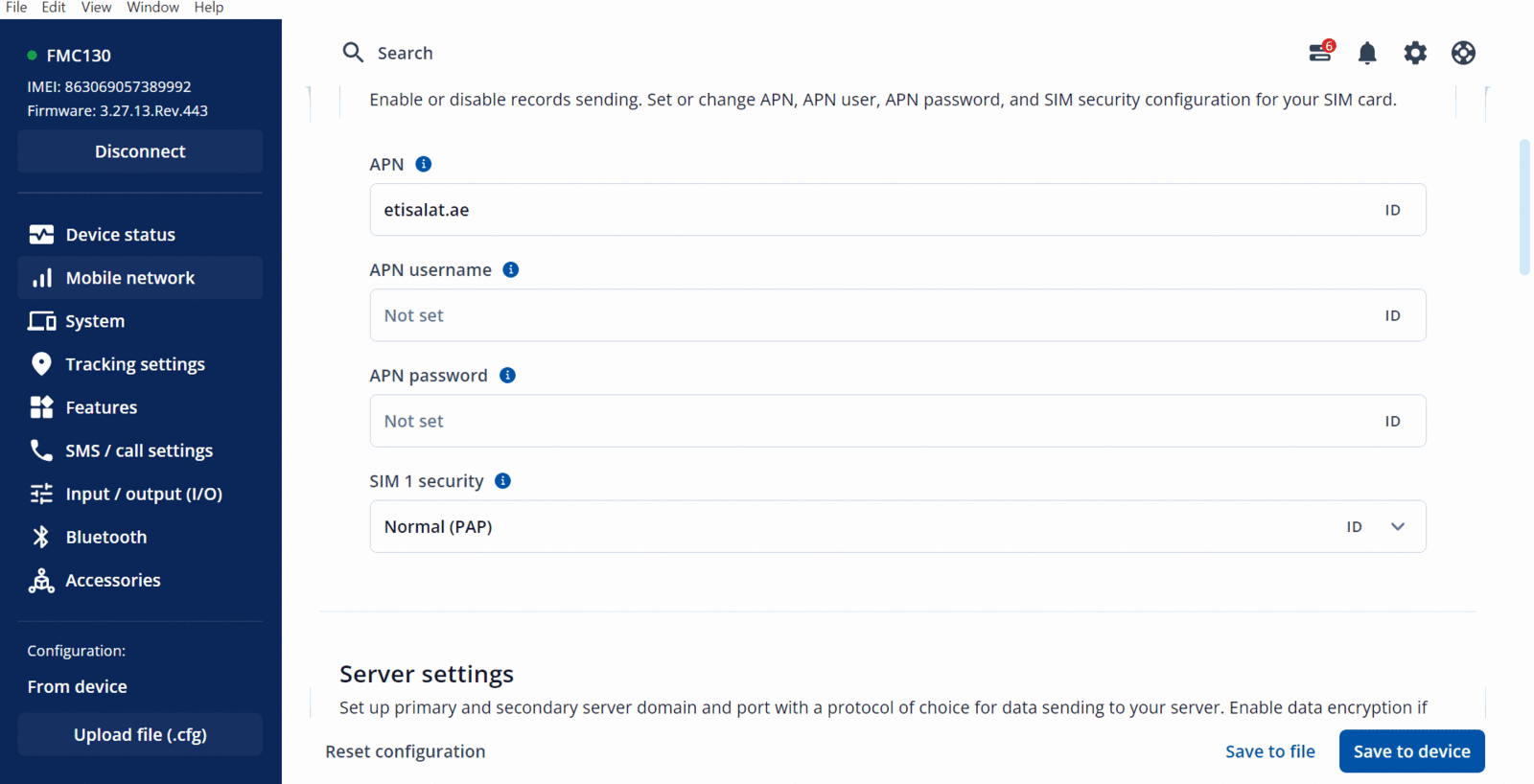1534x784 pixels.
Task: Click the Save to file link
Action: [1269, 752]
